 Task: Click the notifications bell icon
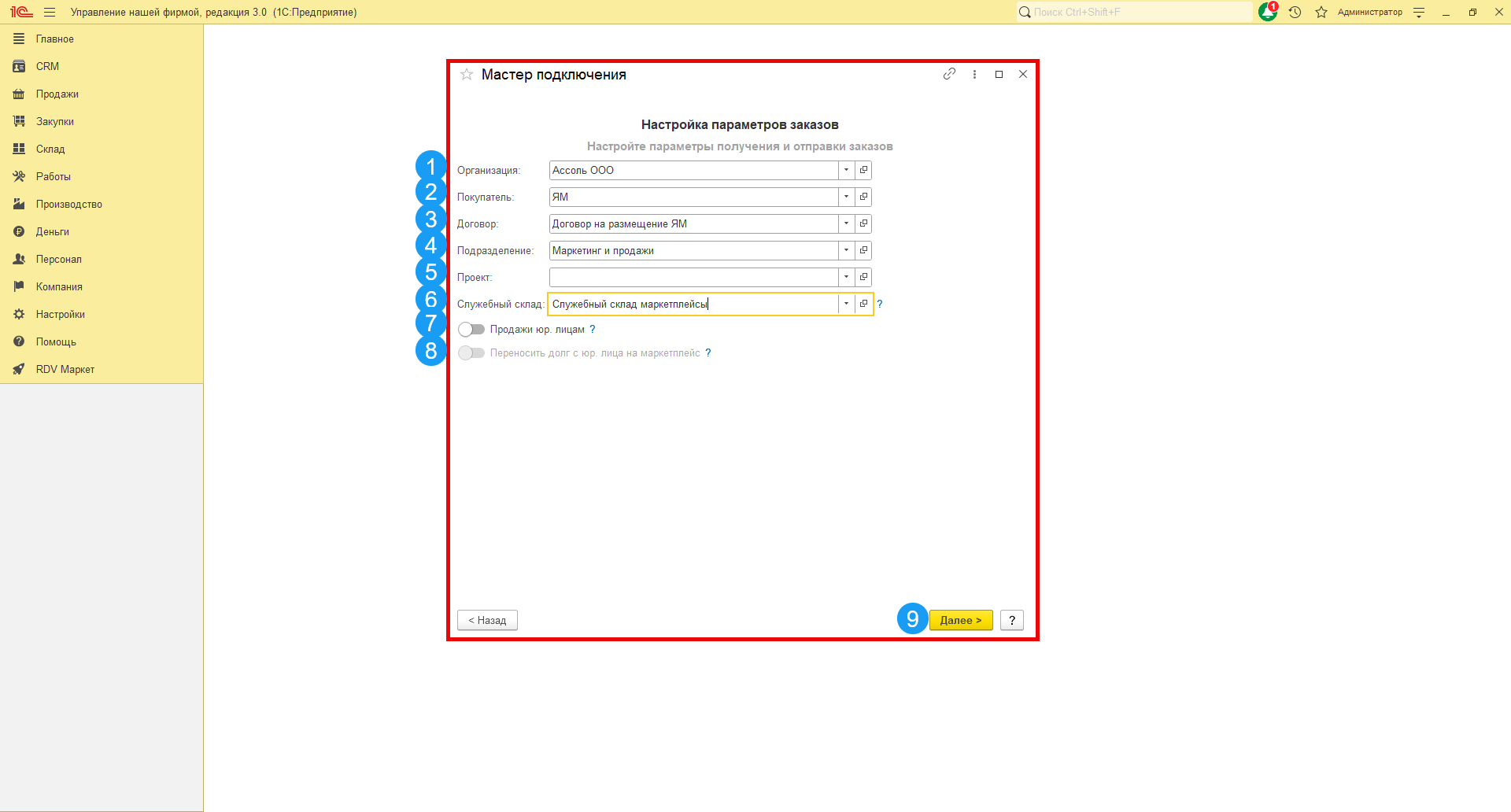(x=1267, y=12)
